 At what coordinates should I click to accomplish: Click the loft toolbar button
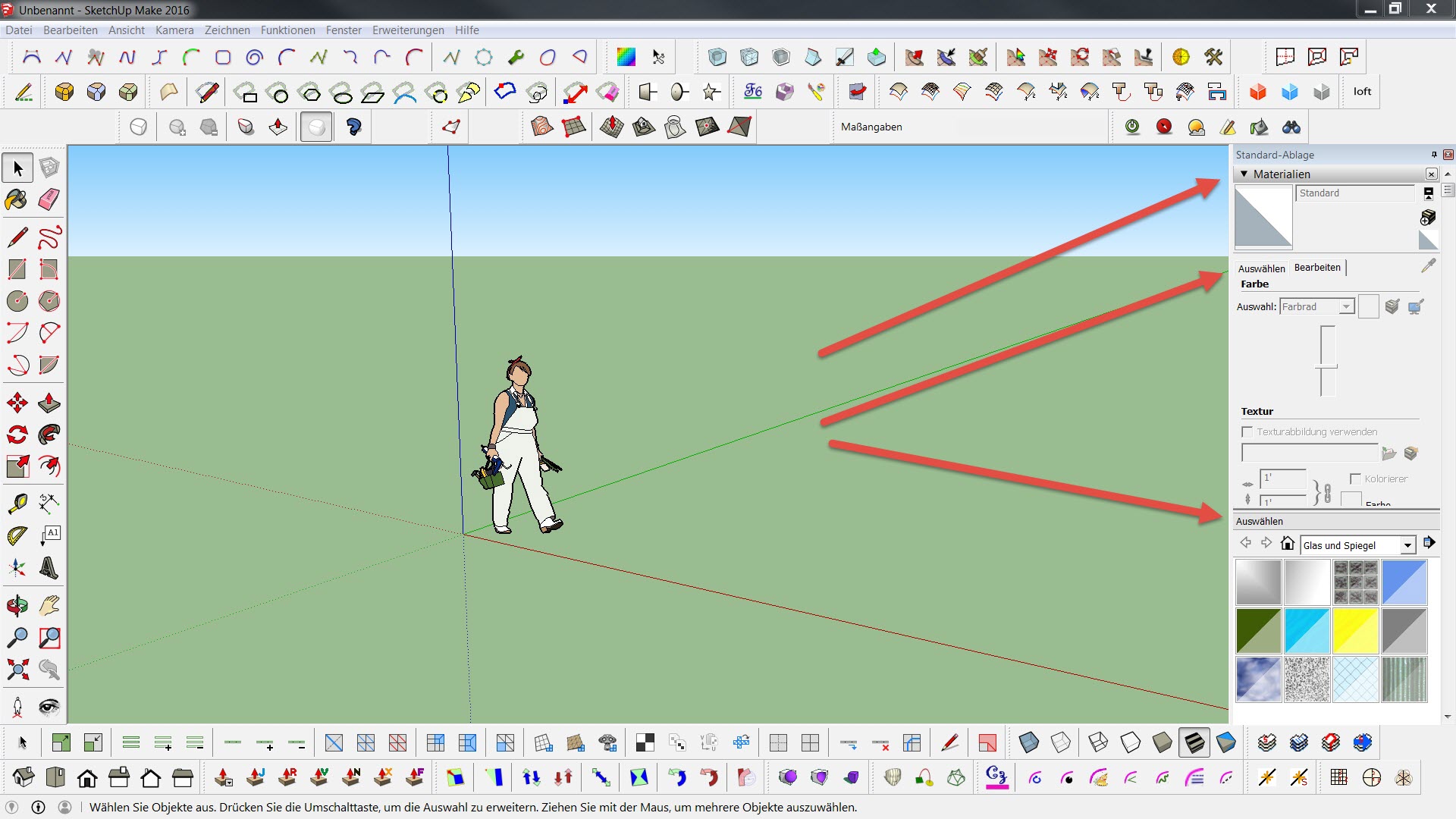coord(1362,92)
